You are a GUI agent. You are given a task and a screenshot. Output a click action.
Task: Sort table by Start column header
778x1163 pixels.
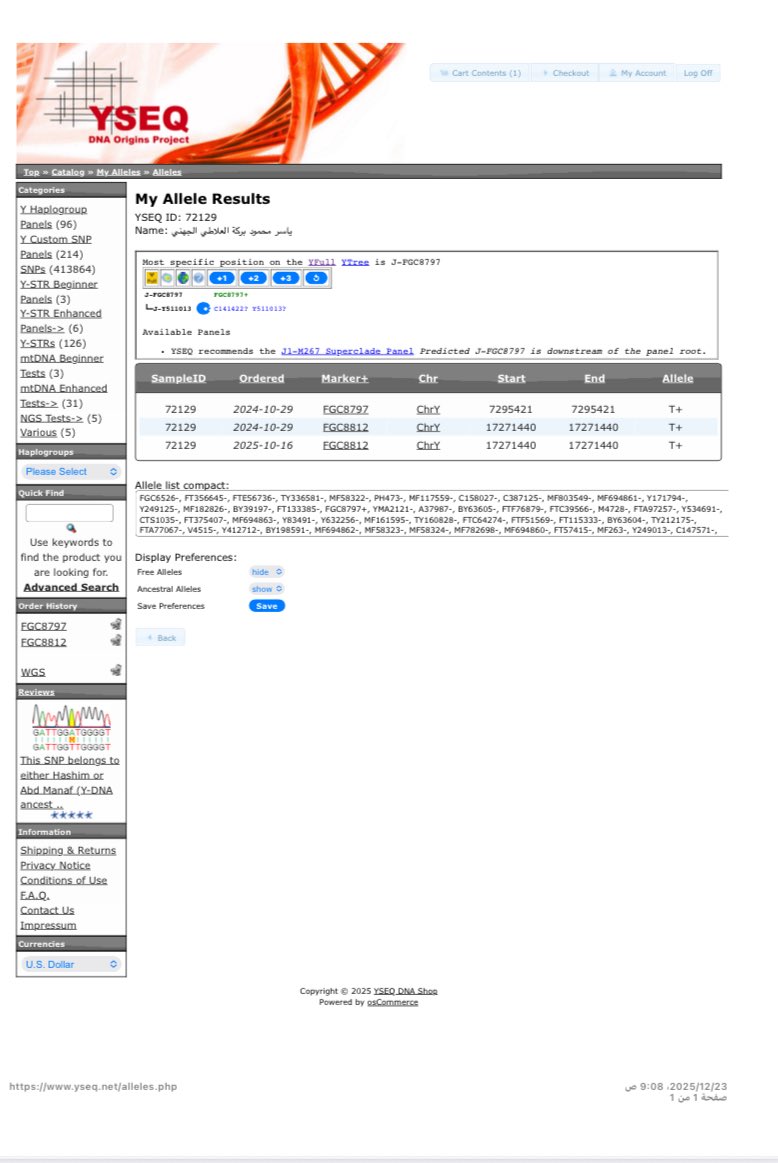point(511,378)
